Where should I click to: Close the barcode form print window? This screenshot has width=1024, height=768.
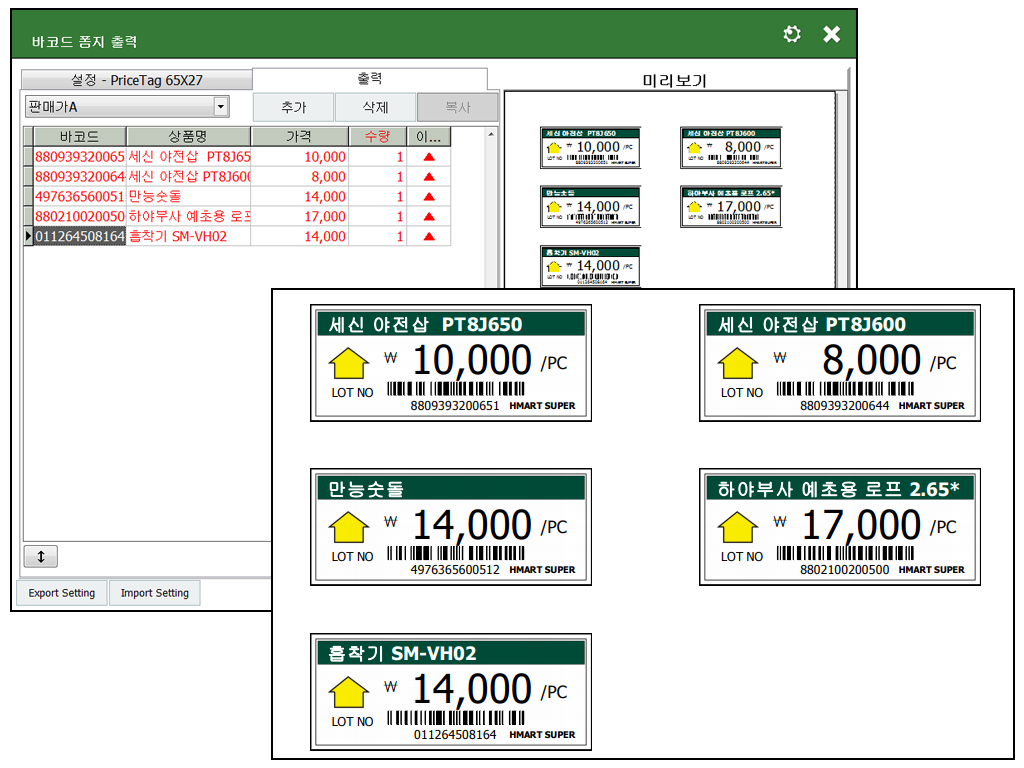point(831,35)
